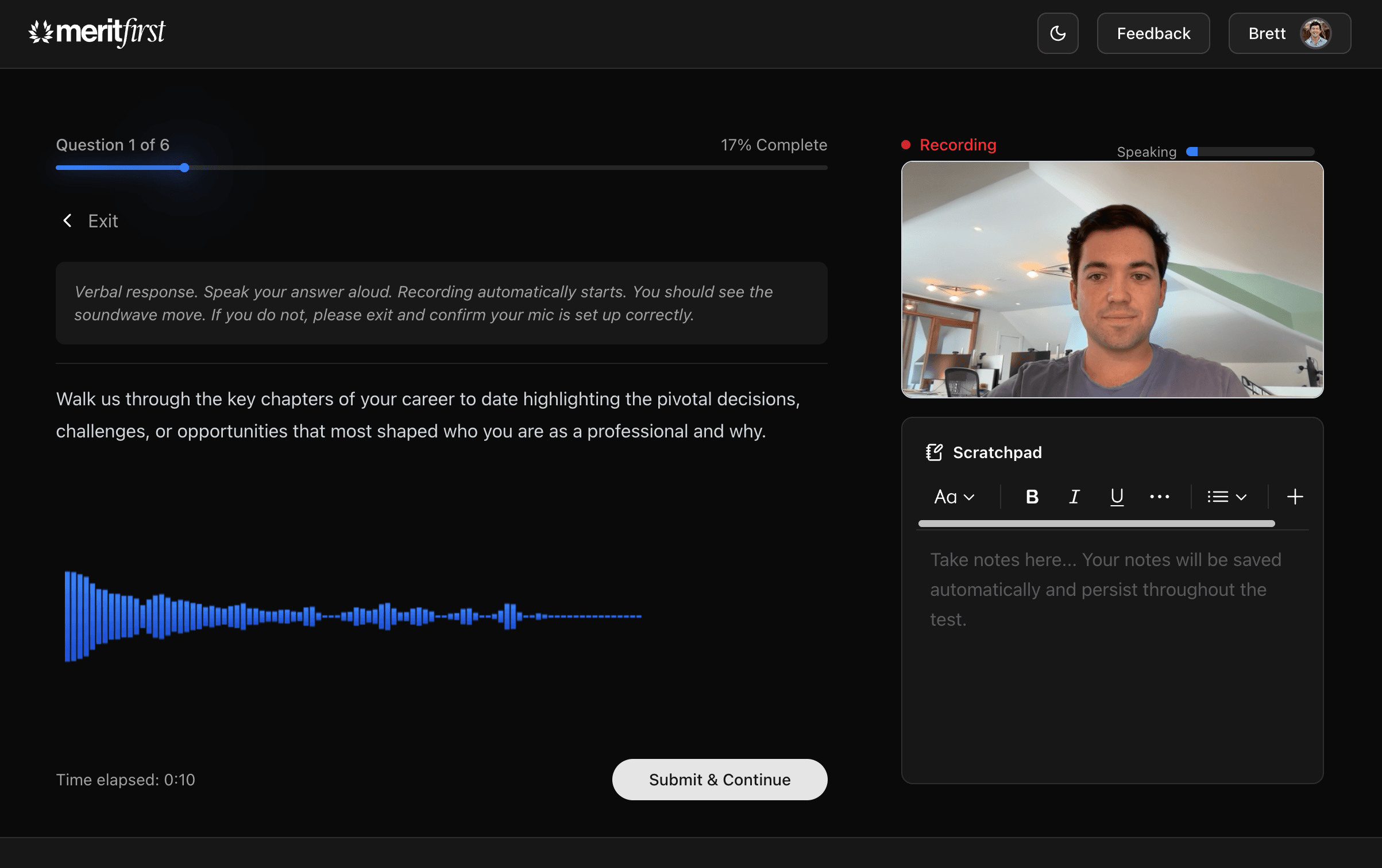
Task: Apply italic formatting in the Scratchpad
Action: pos(1074,497)
